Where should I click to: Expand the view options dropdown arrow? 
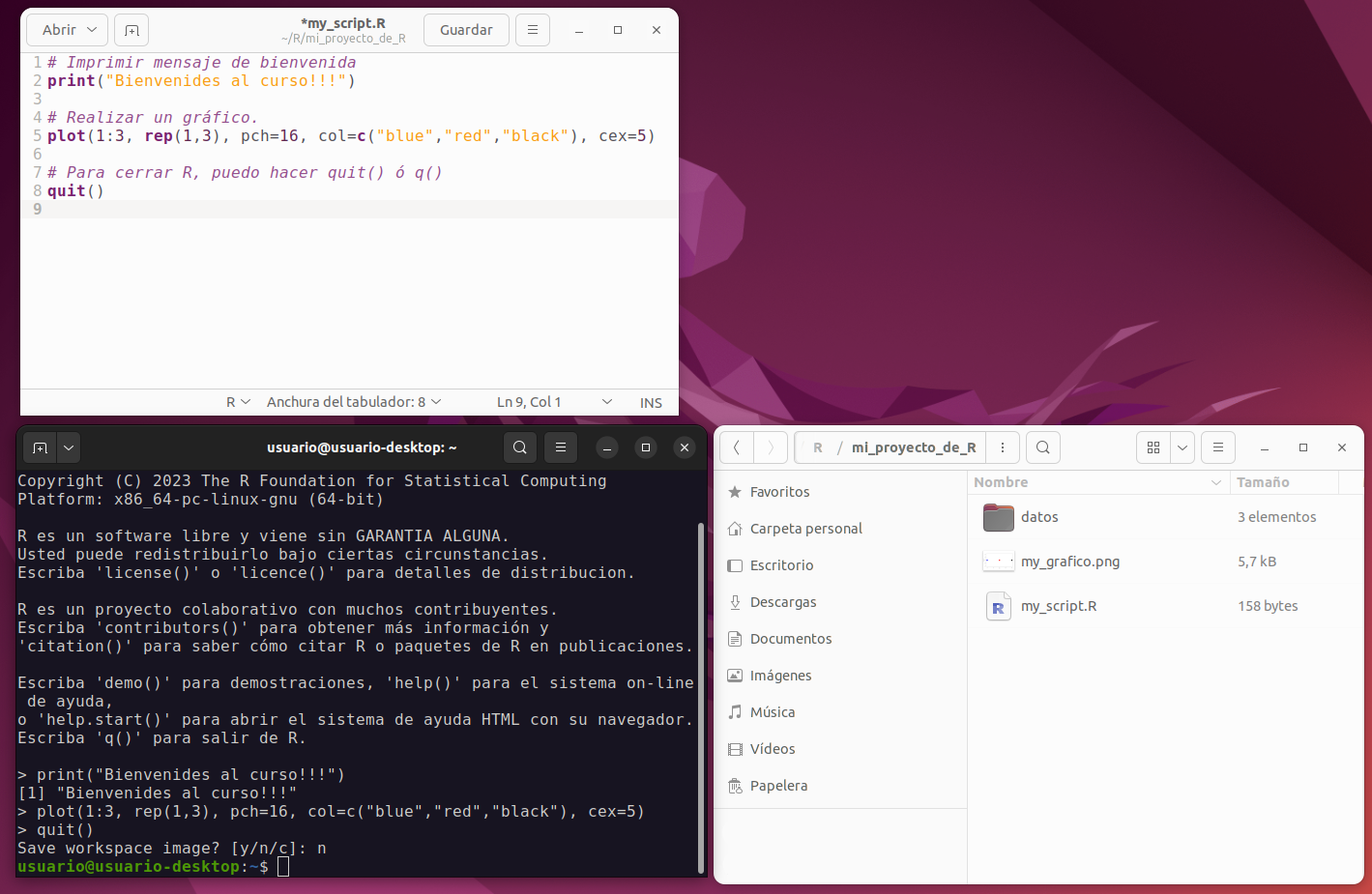1182,447
